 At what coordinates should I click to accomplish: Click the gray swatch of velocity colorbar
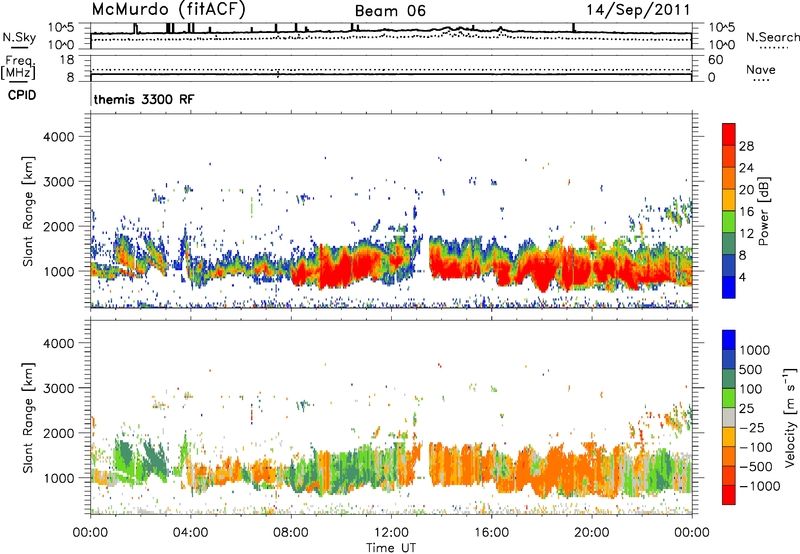pos(729,418)
